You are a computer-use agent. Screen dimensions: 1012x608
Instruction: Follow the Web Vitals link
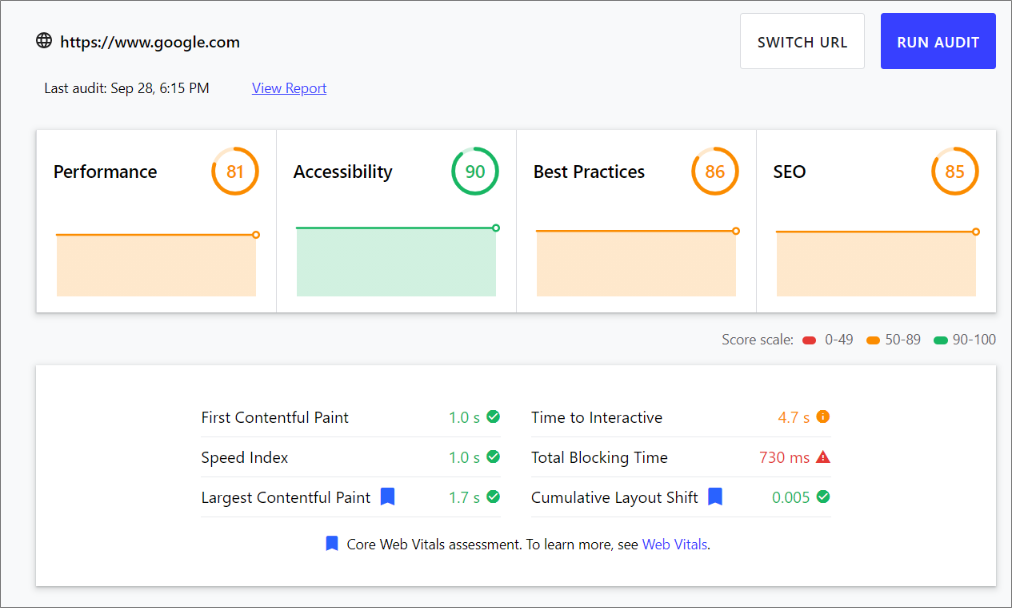[674, 545]
